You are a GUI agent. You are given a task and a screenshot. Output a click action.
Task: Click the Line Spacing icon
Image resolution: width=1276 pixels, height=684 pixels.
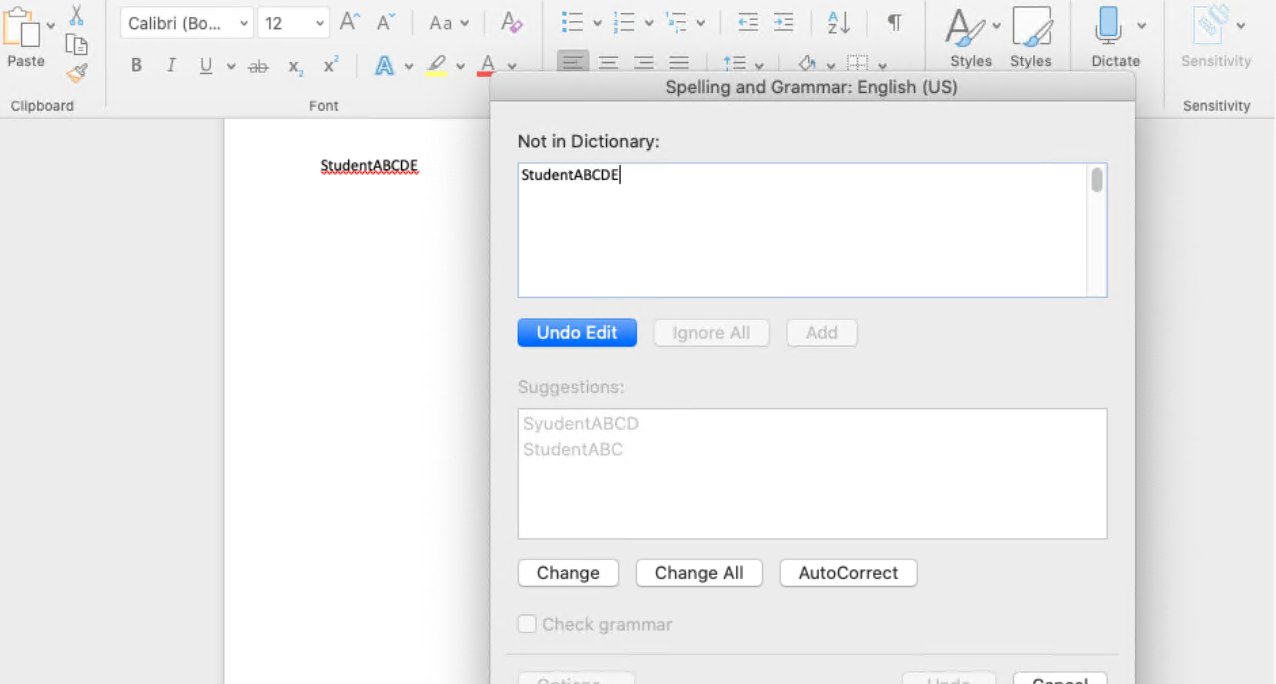click(735, 65)
